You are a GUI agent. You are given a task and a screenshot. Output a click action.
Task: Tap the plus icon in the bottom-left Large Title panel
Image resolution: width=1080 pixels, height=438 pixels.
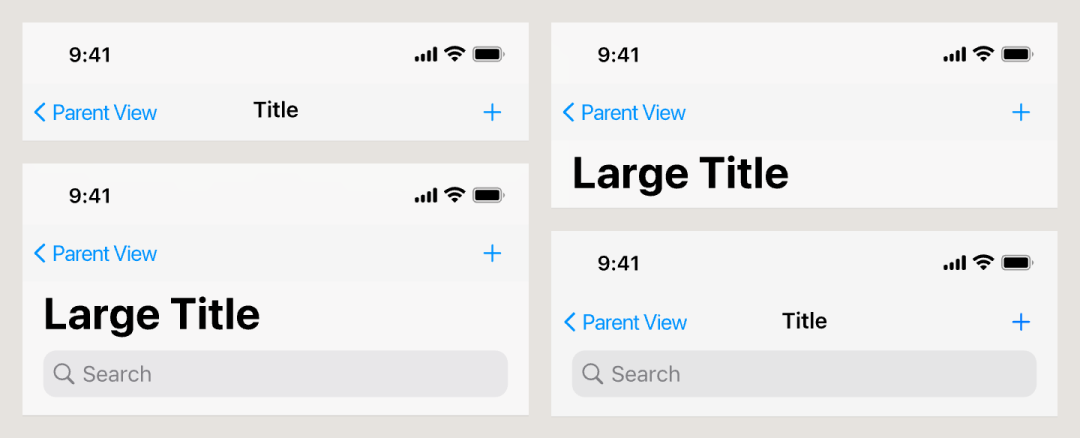(492, 253)
